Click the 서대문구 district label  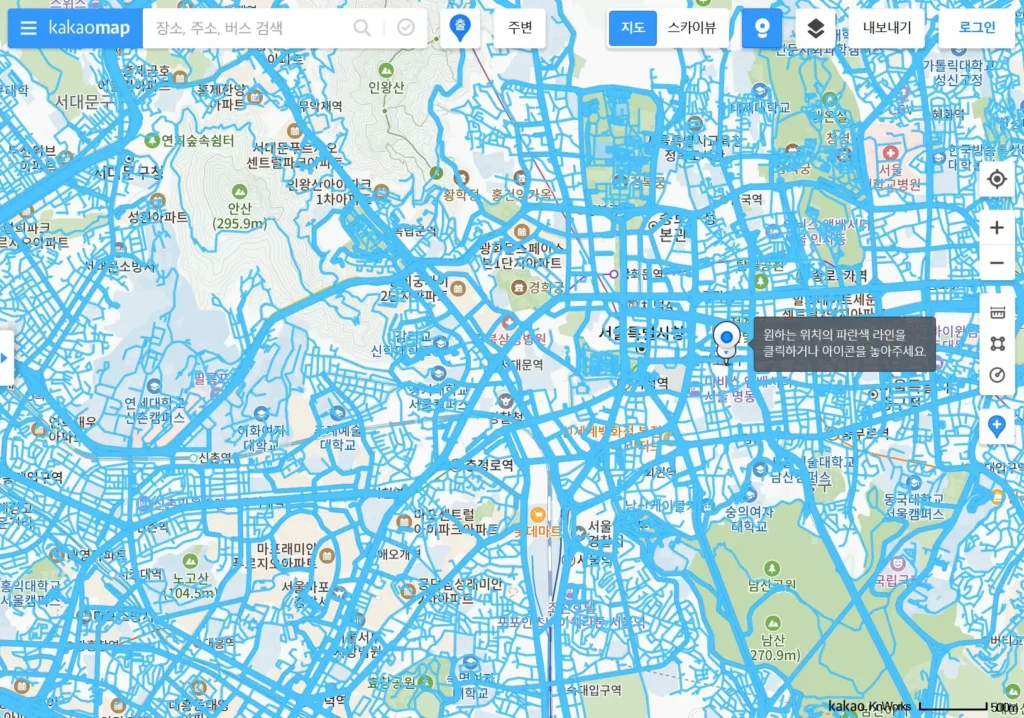coord(83,101)
